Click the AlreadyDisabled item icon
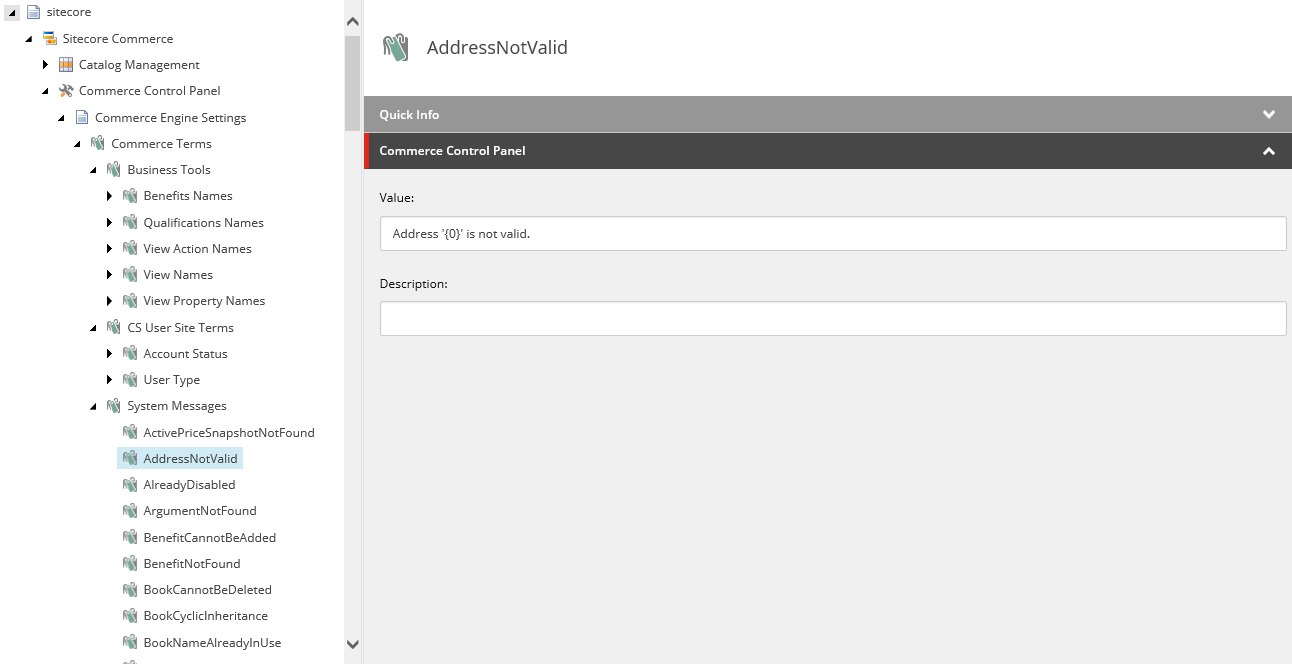Screen dimensions: 1292x664 point(130,484)
